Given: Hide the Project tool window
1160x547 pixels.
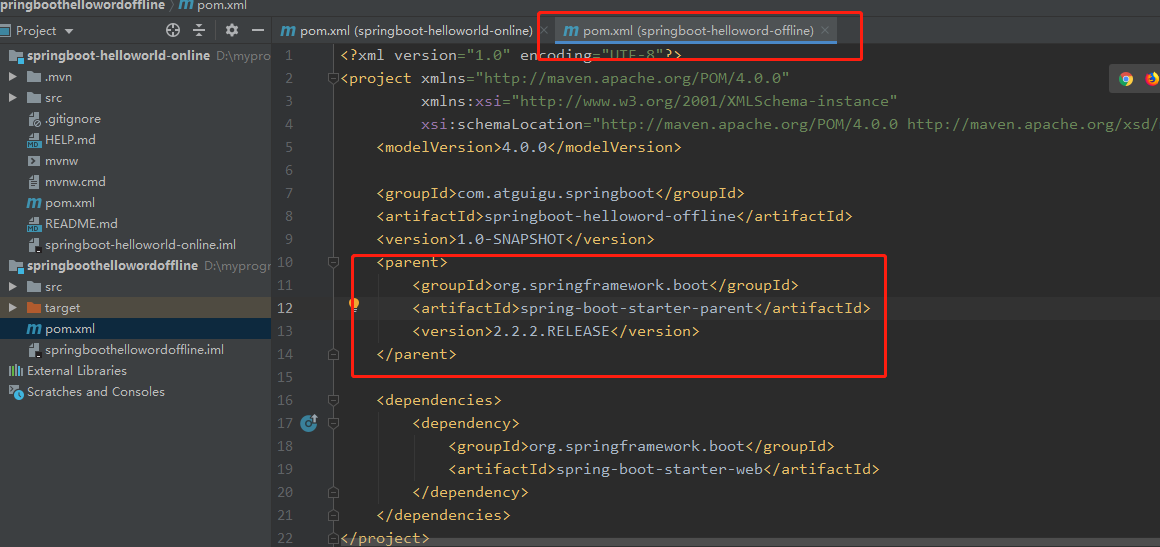Looking at the screenshot, I should click(258, 30).
